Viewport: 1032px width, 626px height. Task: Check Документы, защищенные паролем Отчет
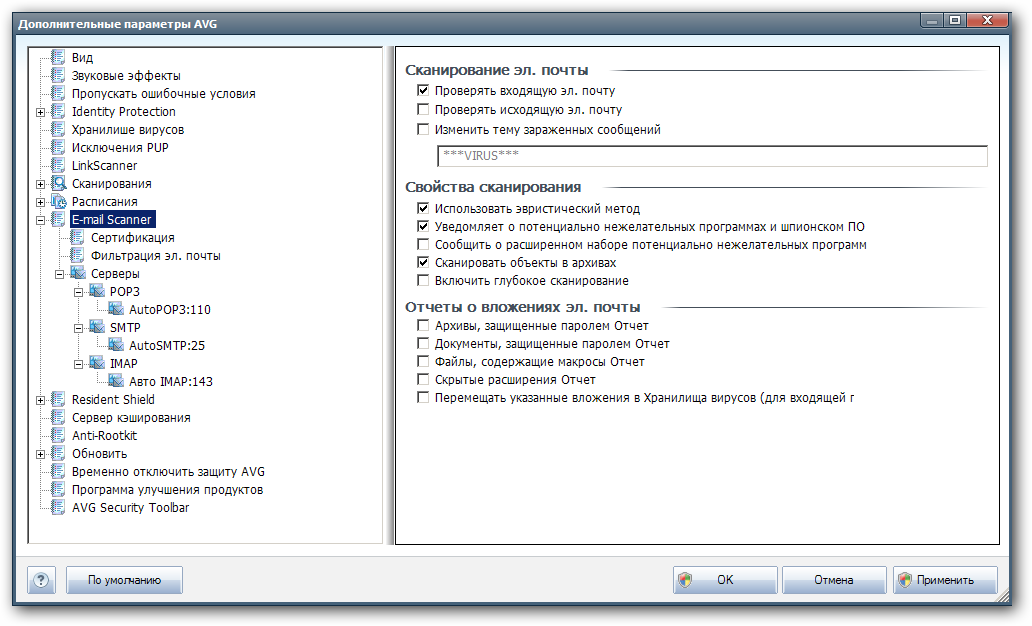click(423, 343)
